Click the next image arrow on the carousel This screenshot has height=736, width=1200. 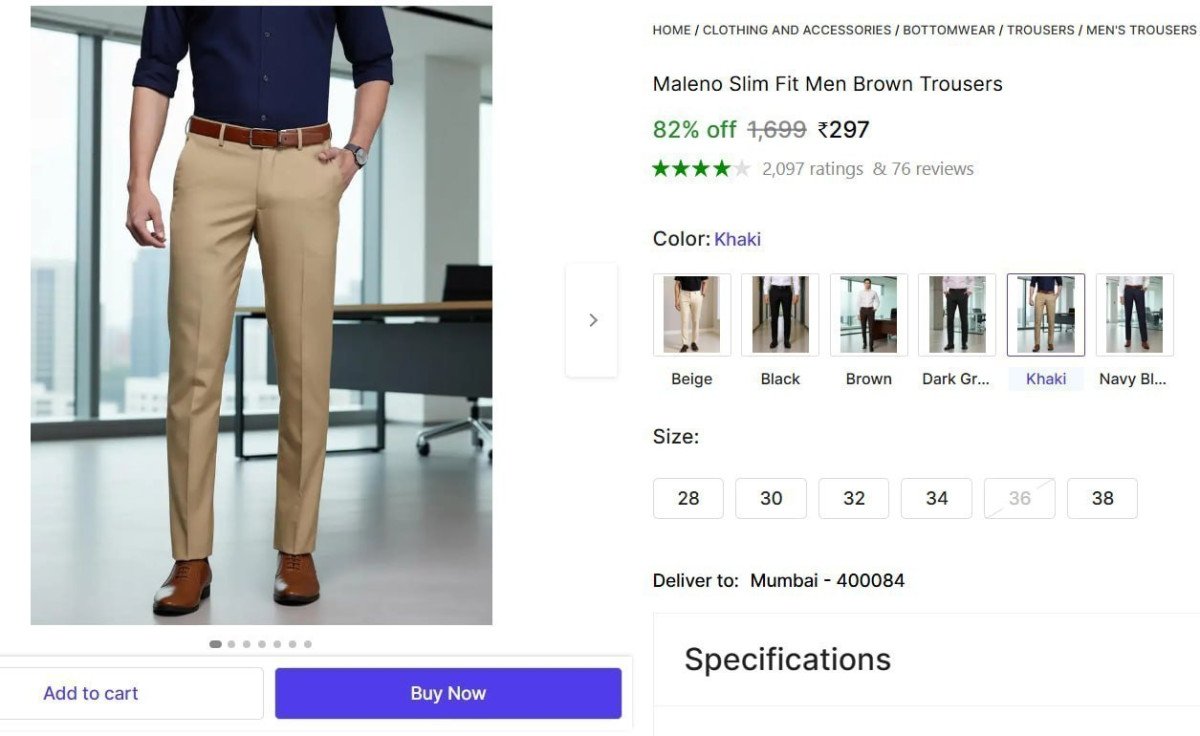592,319
